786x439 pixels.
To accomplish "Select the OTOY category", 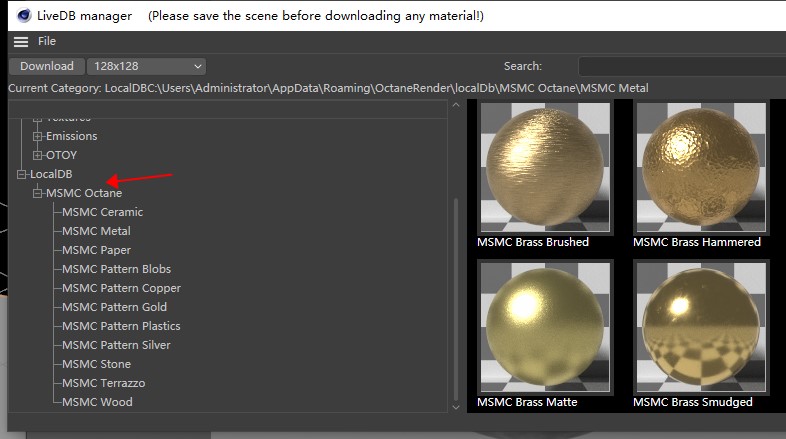I will [61, 155].
